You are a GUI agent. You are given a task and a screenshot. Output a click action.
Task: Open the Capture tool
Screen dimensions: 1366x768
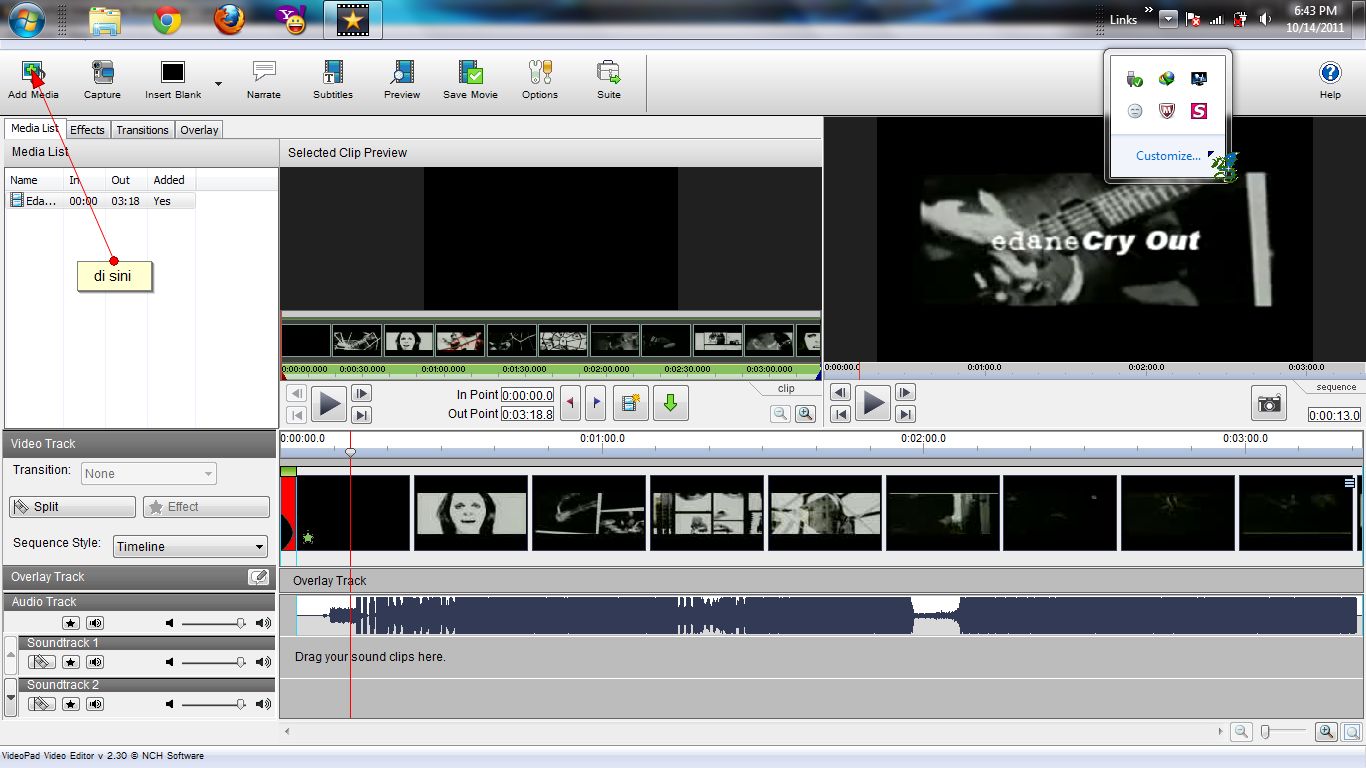tap(102, 80)
